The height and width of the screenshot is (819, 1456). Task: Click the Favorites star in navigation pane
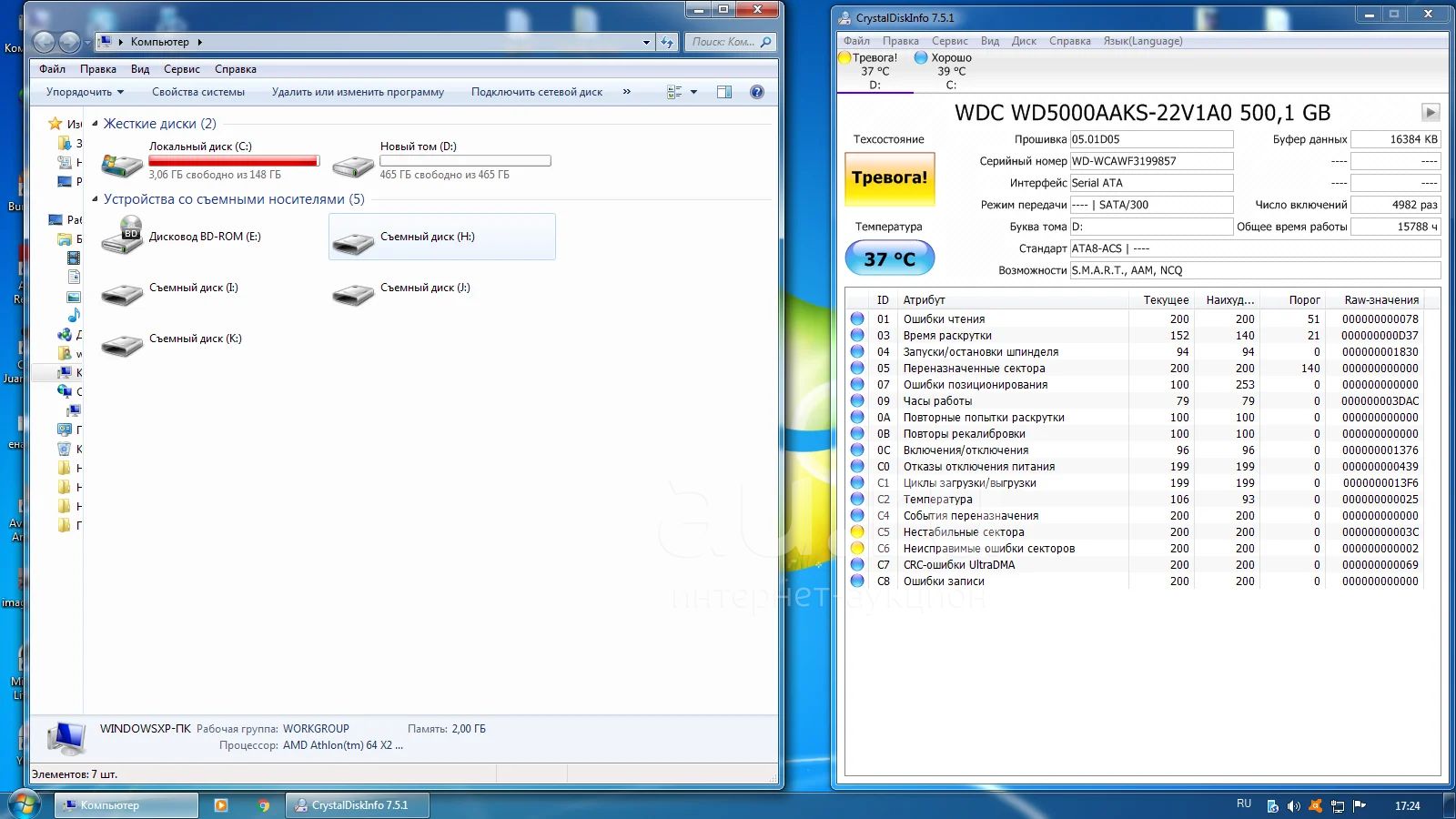(56, 124)
